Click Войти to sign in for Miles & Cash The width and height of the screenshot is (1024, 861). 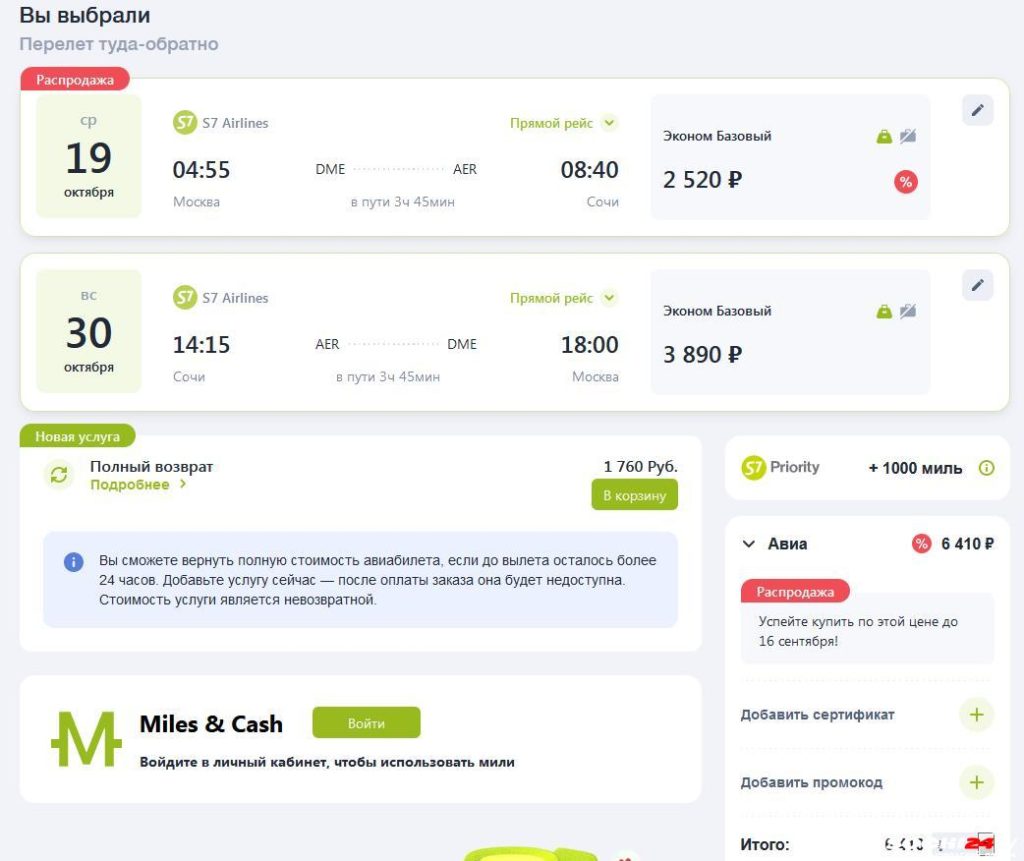click(366, 723)
